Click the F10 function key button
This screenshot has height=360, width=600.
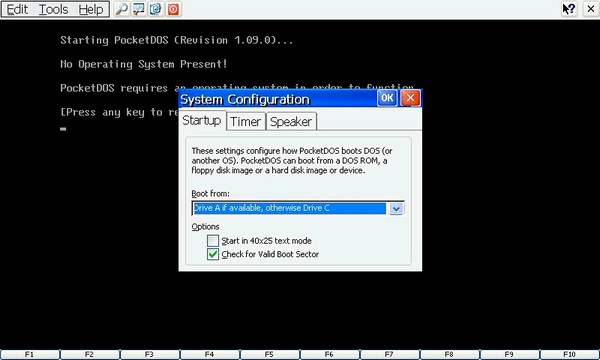click(570, 354)
